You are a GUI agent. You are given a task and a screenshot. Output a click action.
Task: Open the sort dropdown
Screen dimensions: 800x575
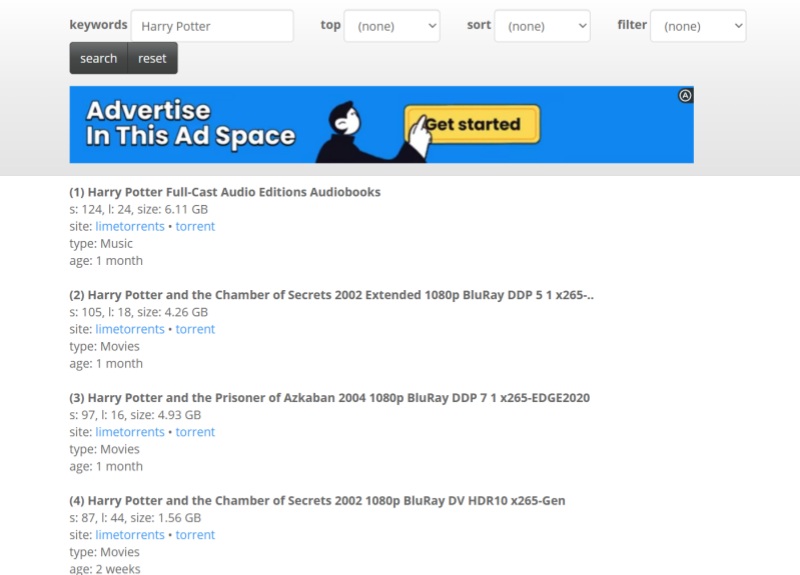pos(542,26)
